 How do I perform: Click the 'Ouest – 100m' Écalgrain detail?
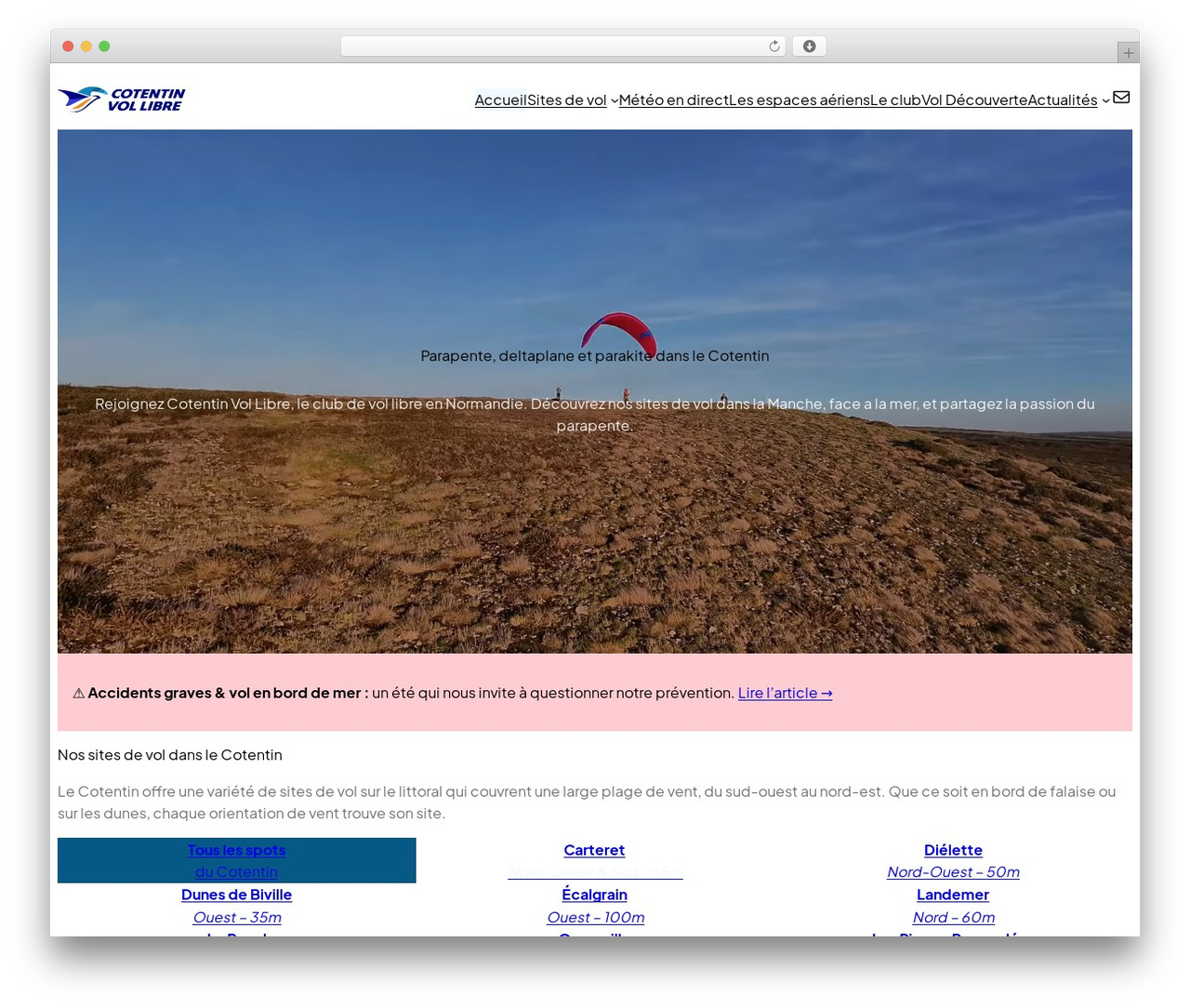click(595, 917)
